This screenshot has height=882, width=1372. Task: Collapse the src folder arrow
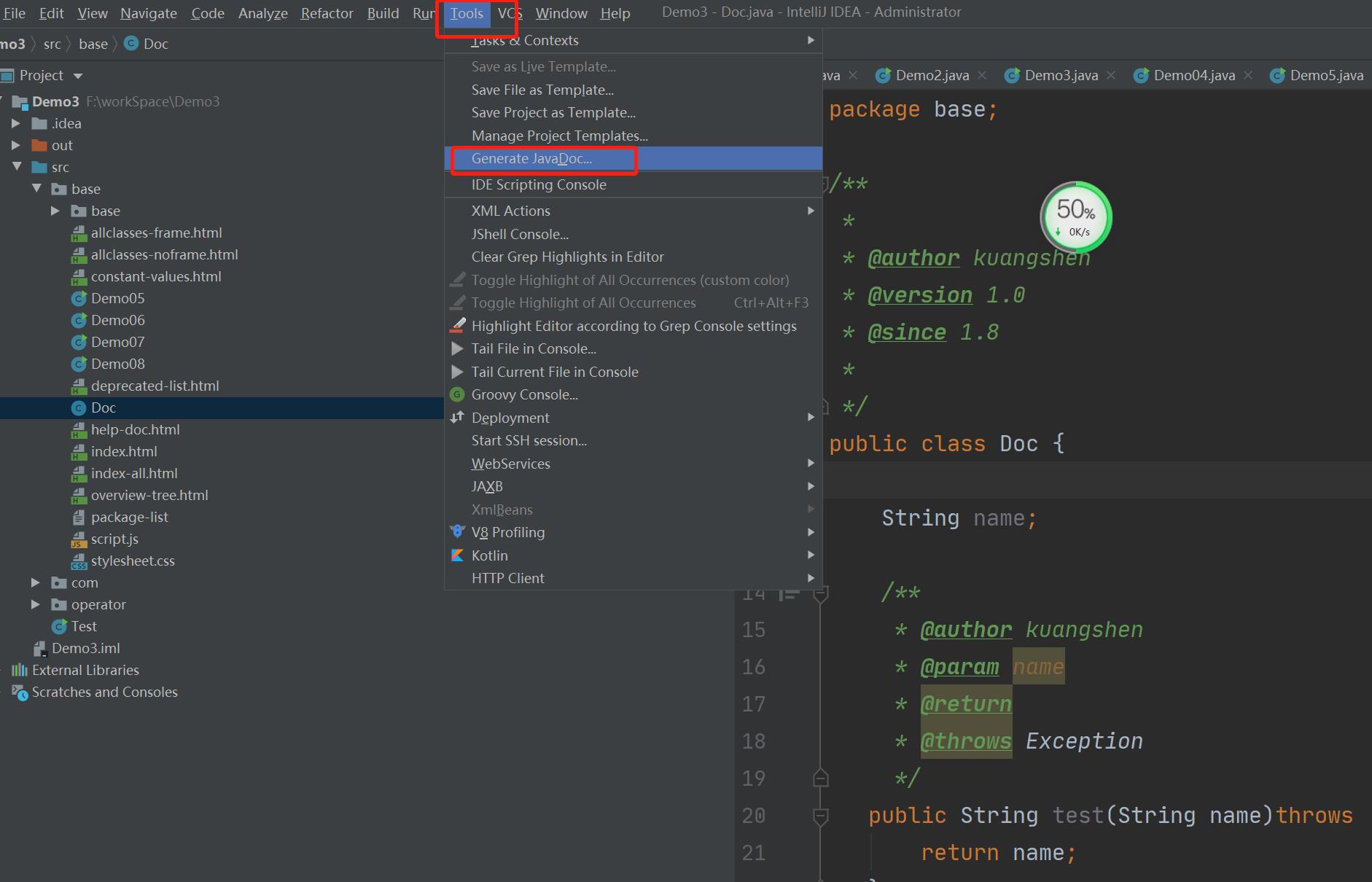pyautogui.click(x=17, y=167)
